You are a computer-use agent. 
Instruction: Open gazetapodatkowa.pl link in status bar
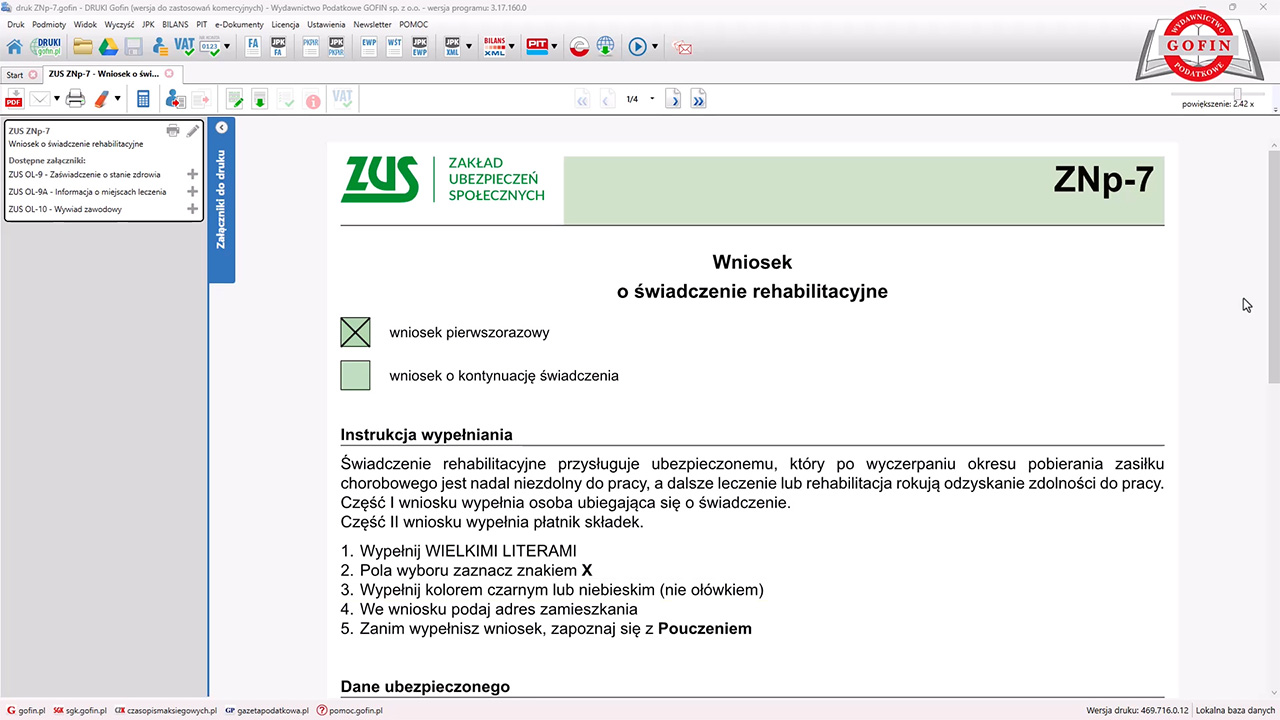[267, 711]
